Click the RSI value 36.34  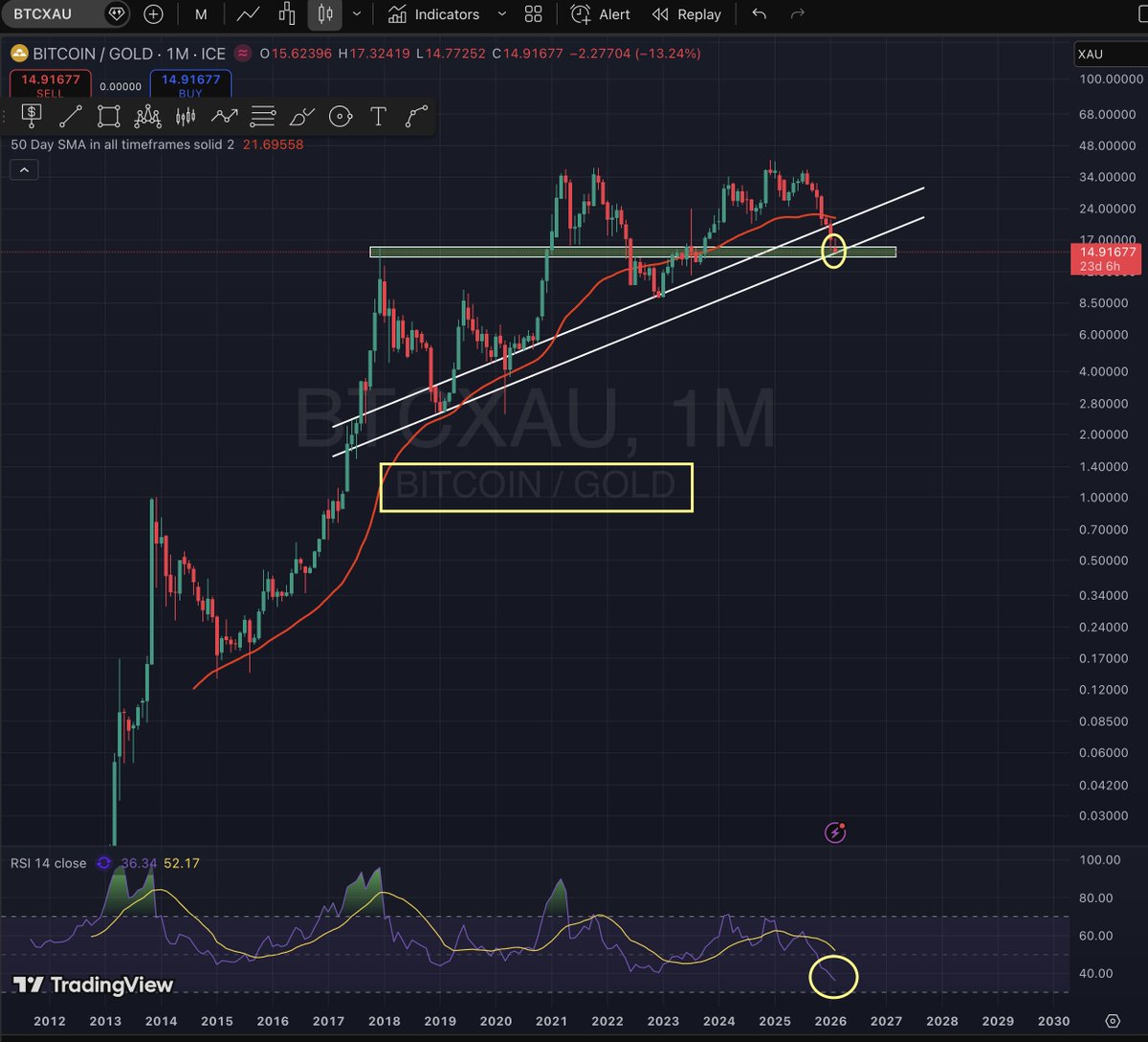coord(141,863)
